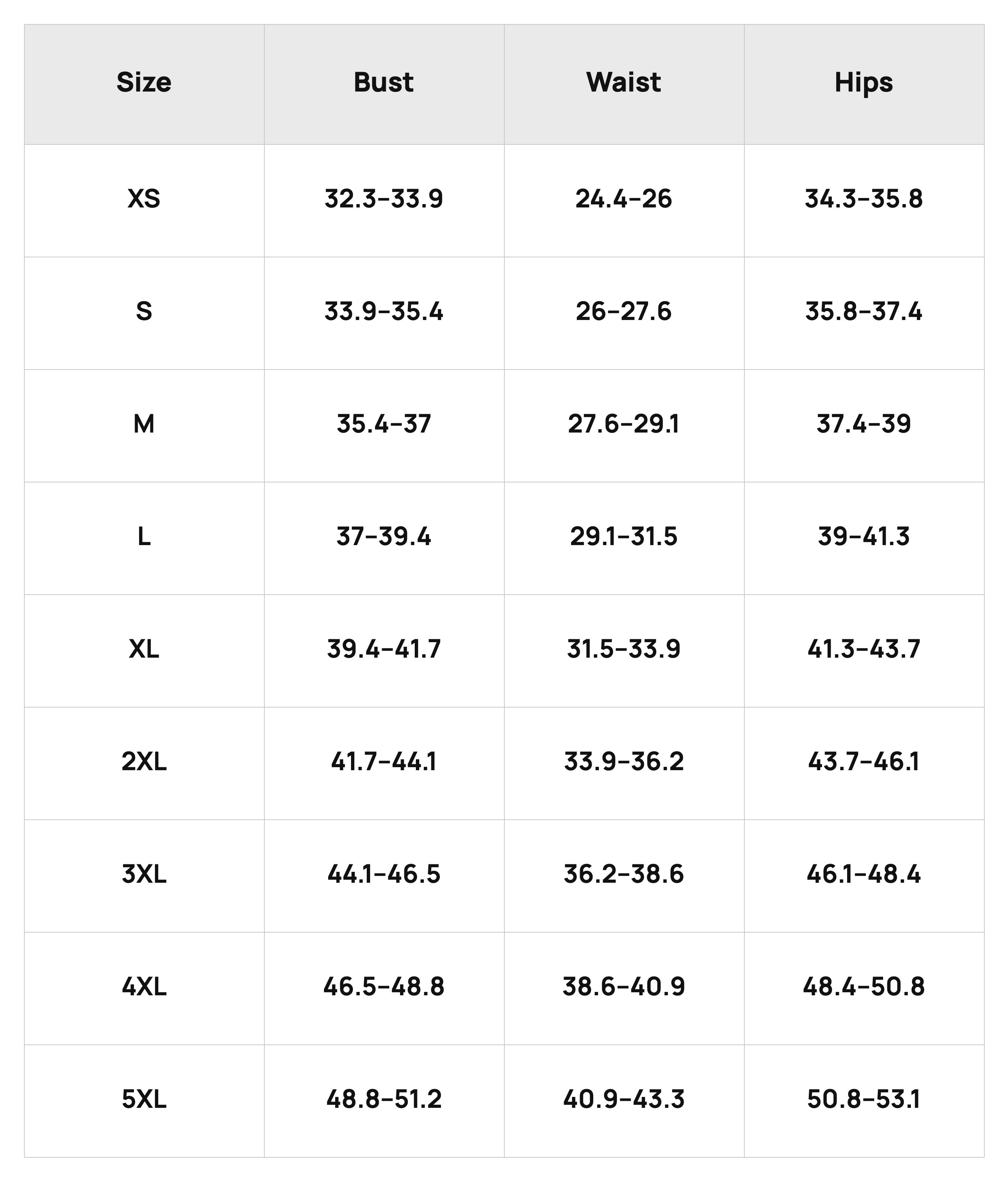The width and height of the screenshot is (1008, 1181).
Task: Select hips value 50.8–53.1
Action: point(863,1100)
